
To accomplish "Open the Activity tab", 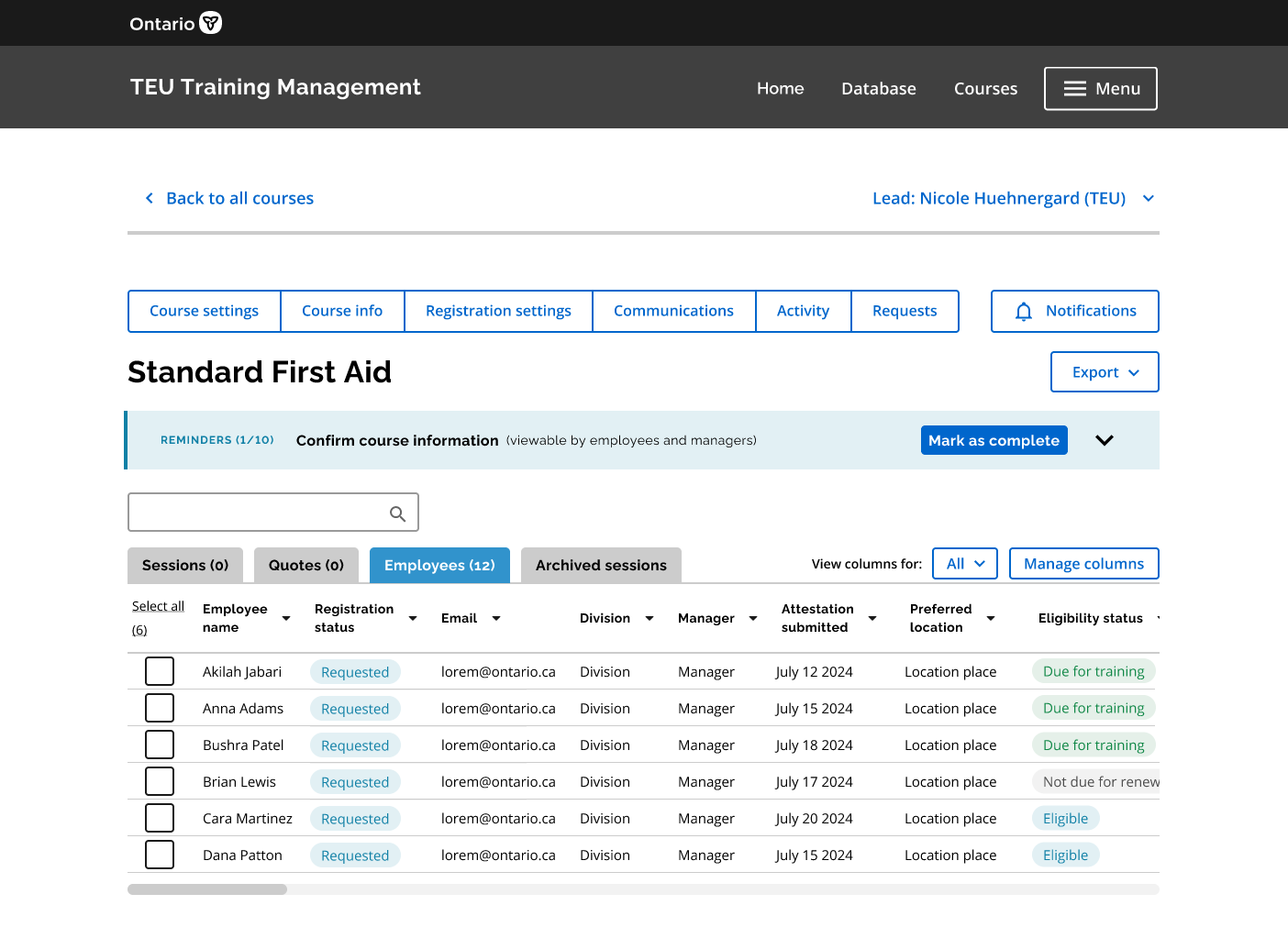I will tap(803, 311).
